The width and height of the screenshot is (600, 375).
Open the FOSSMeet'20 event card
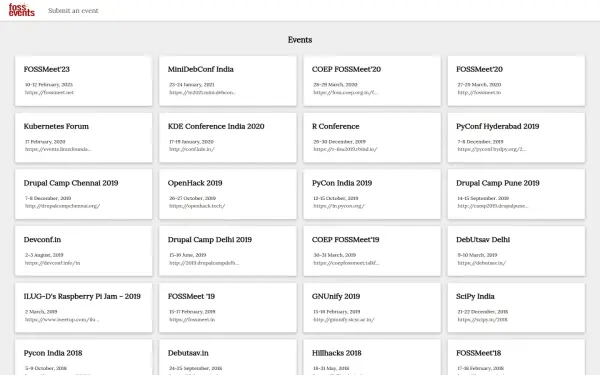coord(516,81)
